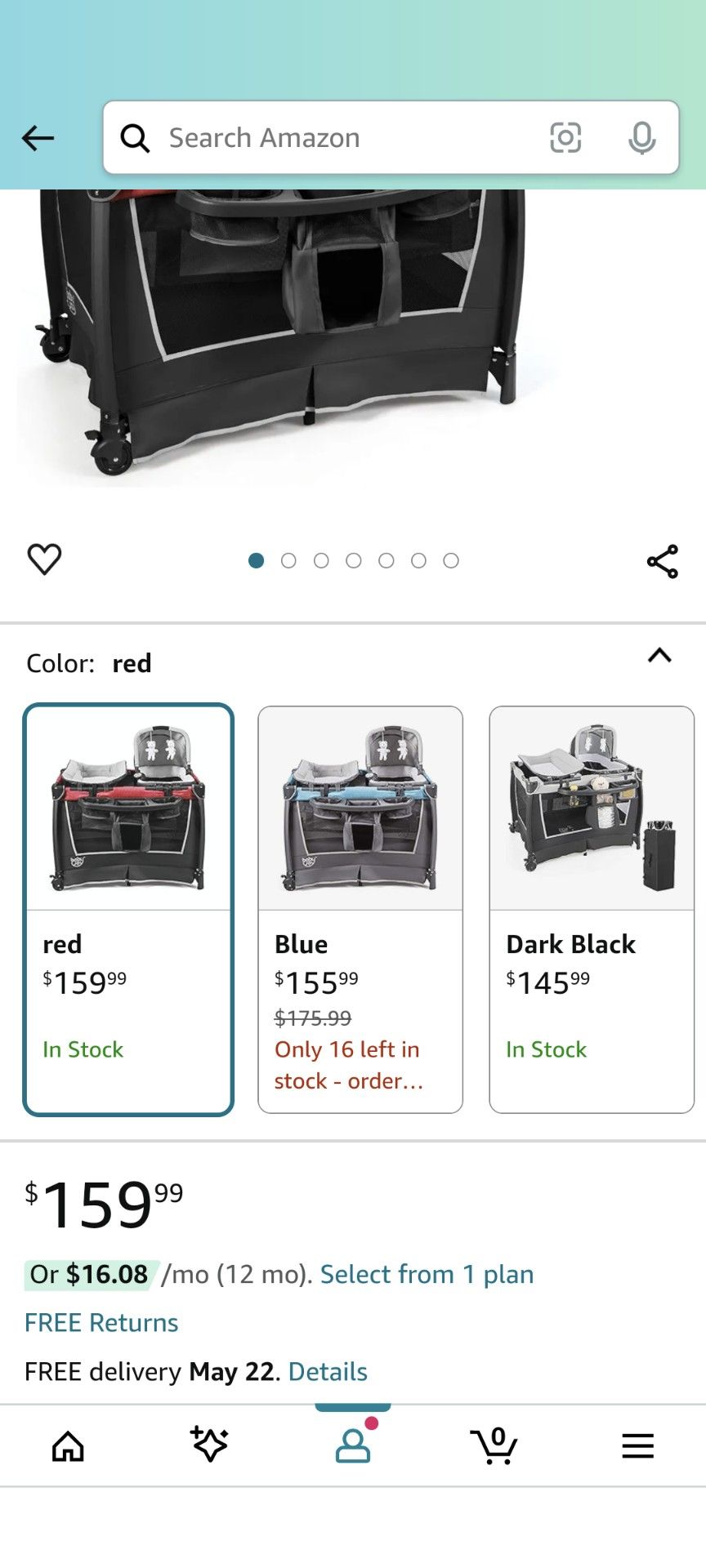Open the sparkle AI assistant tab
Screen dimensions: 706x1568
(x=209, y=1445)
